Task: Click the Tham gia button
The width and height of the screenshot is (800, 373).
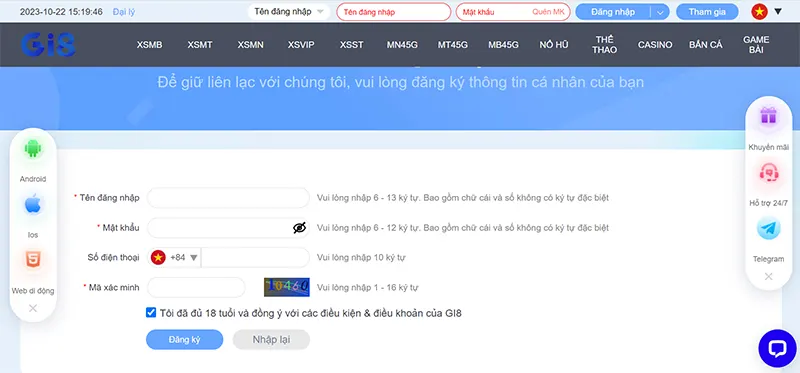Action: coord(707,12)
